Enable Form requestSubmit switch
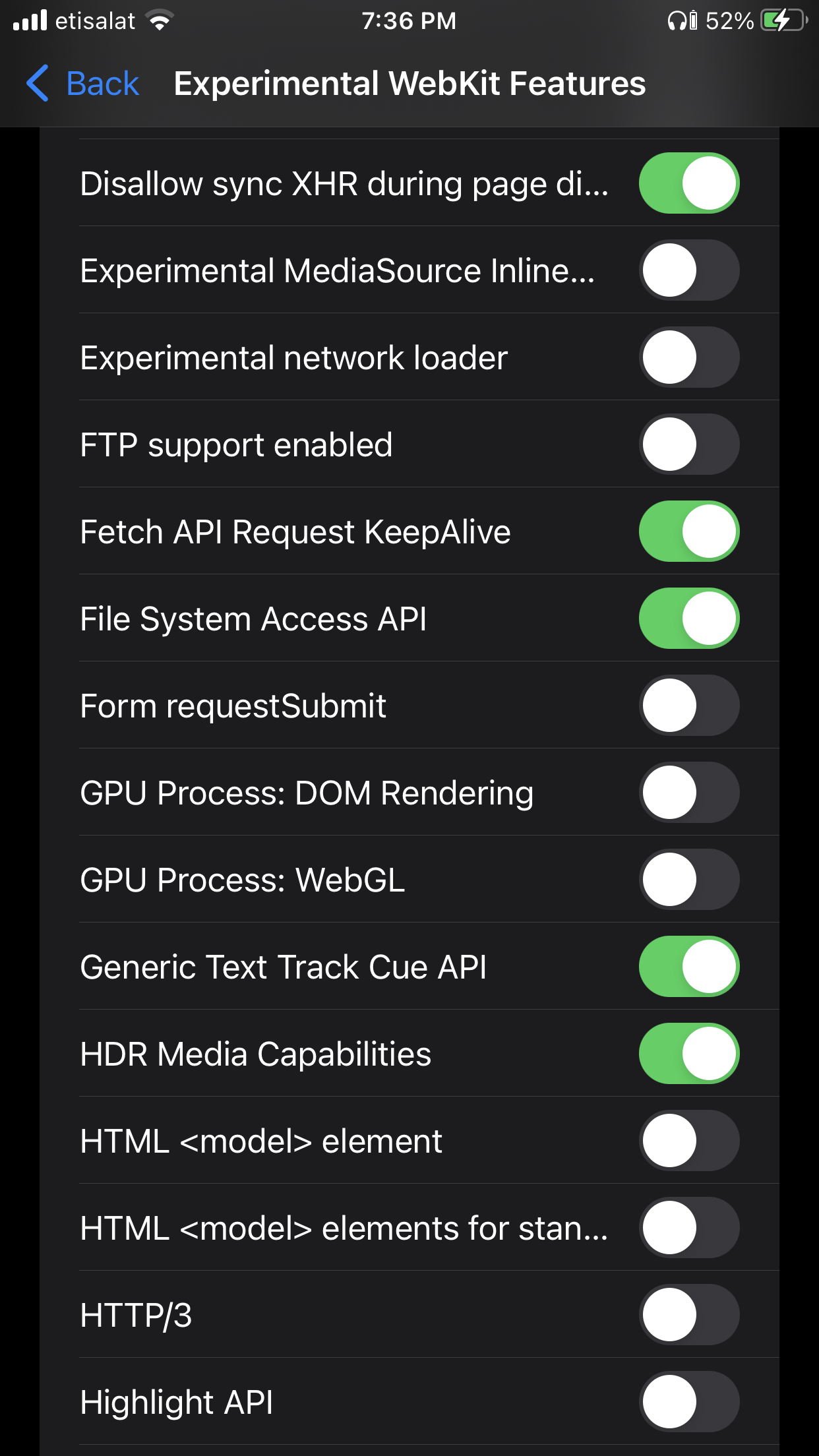The width and height of the screenshot is (819, 1456). [x=688, y=706]
